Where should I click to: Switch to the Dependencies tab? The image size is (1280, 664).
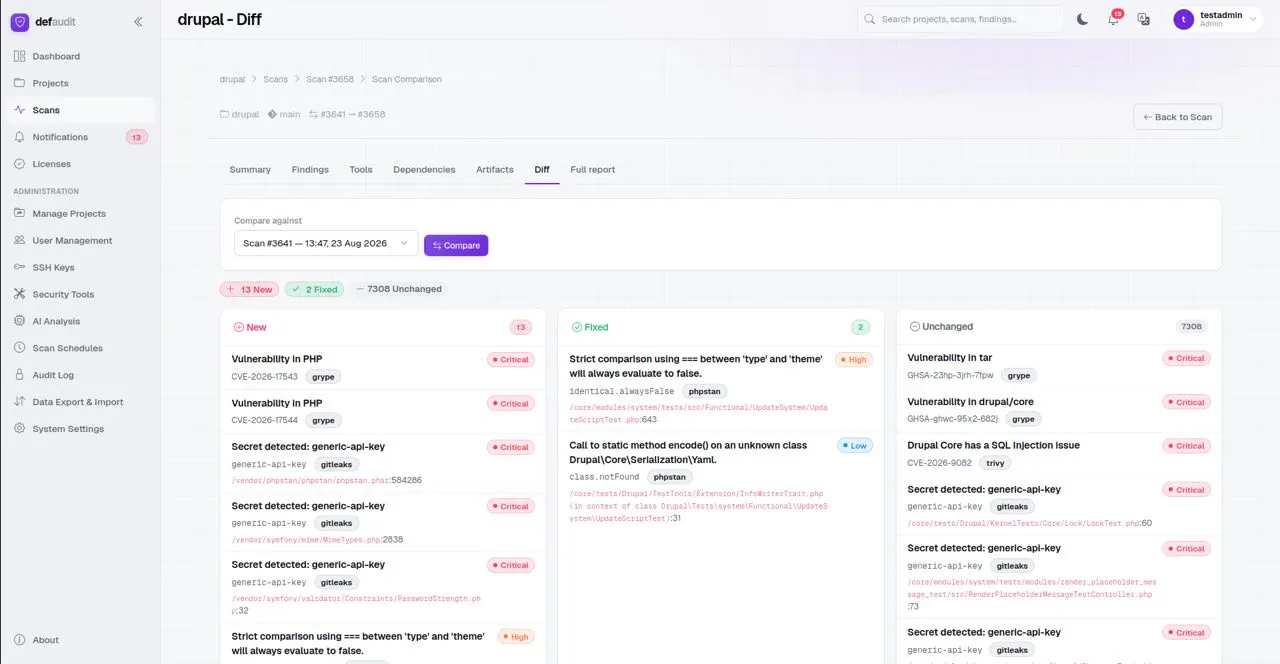tap(424, 170)
